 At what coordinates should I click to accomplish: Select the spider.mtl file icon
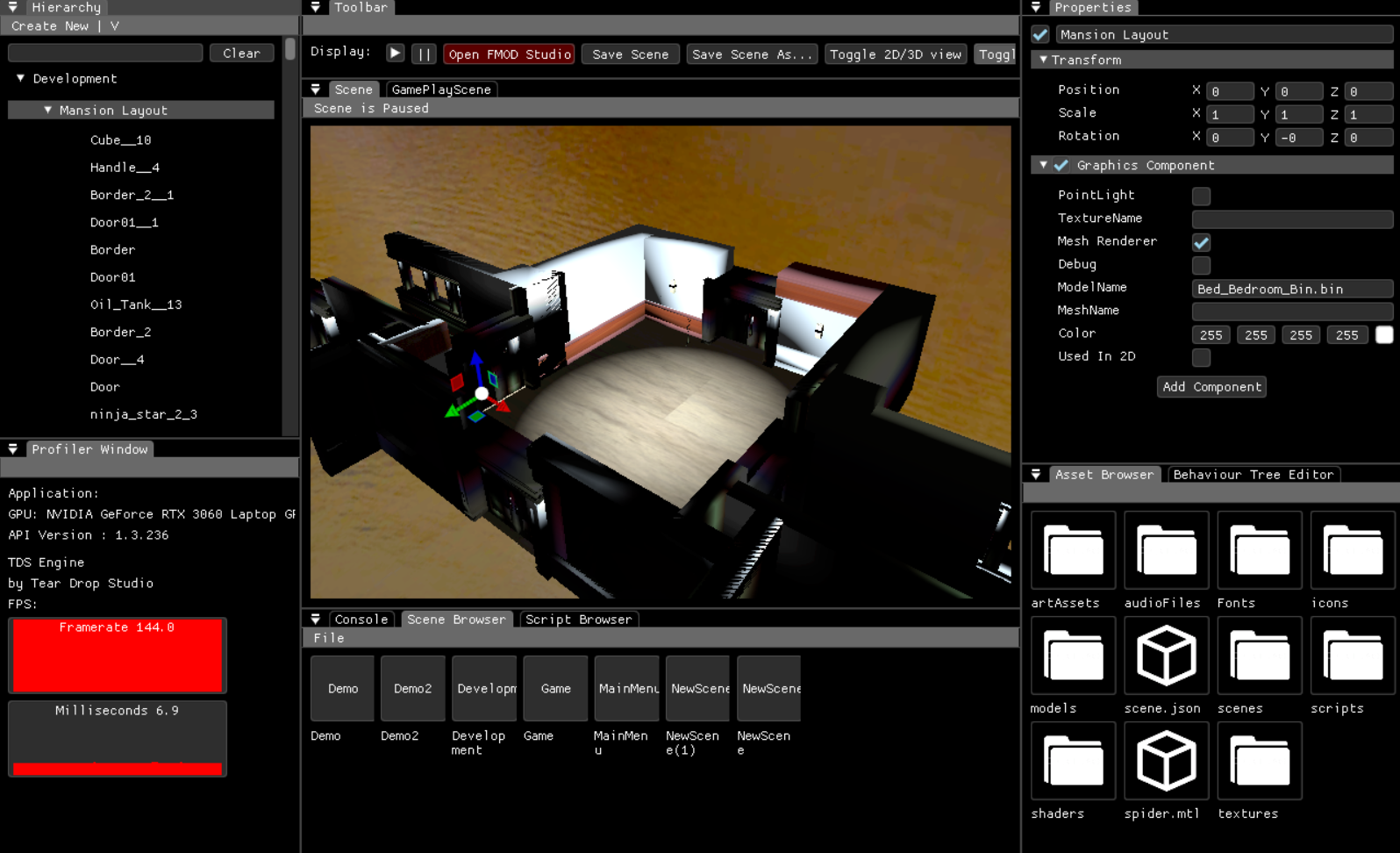click(1166, 761)
